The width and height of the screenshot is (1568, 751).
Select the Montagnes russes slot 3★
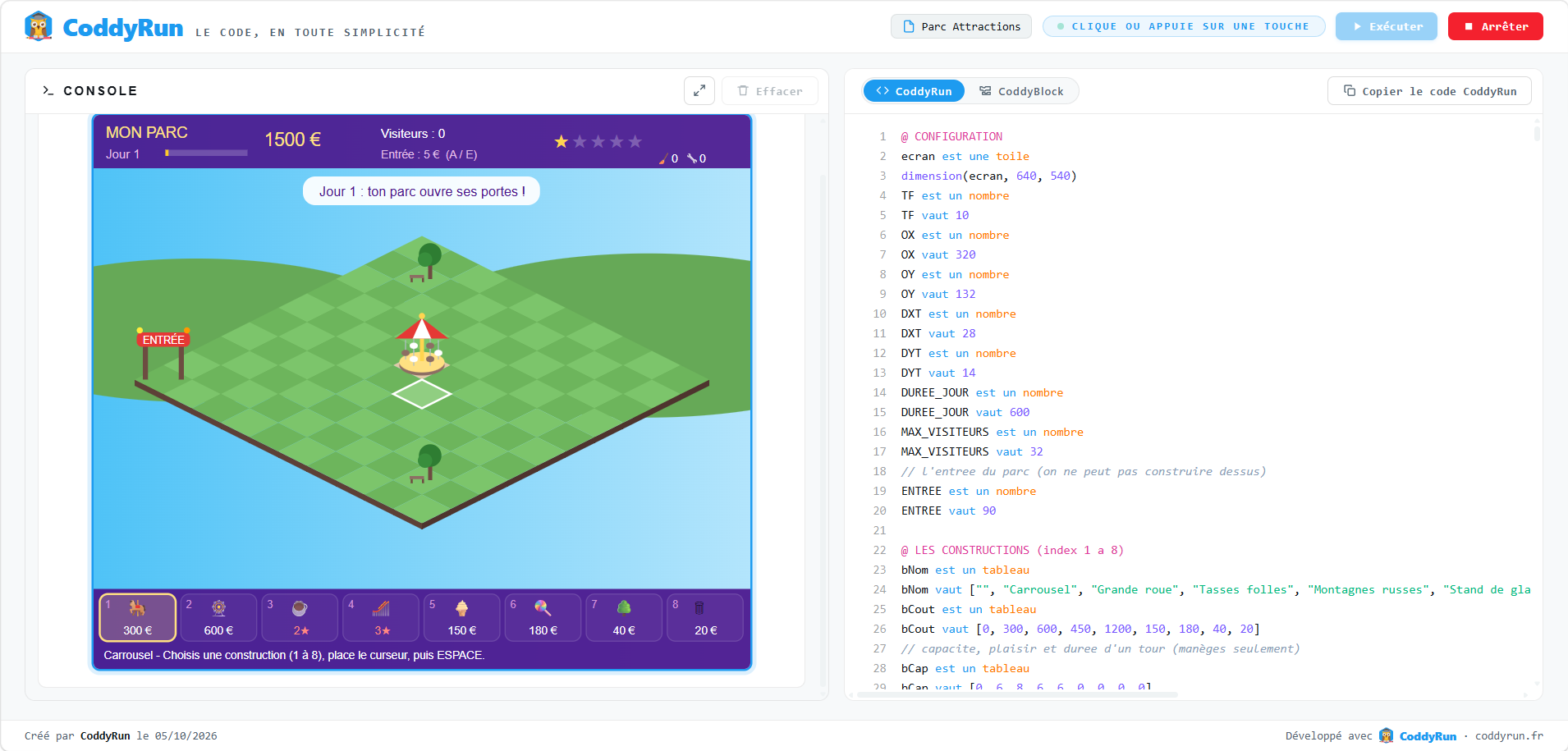pos(381,617)
